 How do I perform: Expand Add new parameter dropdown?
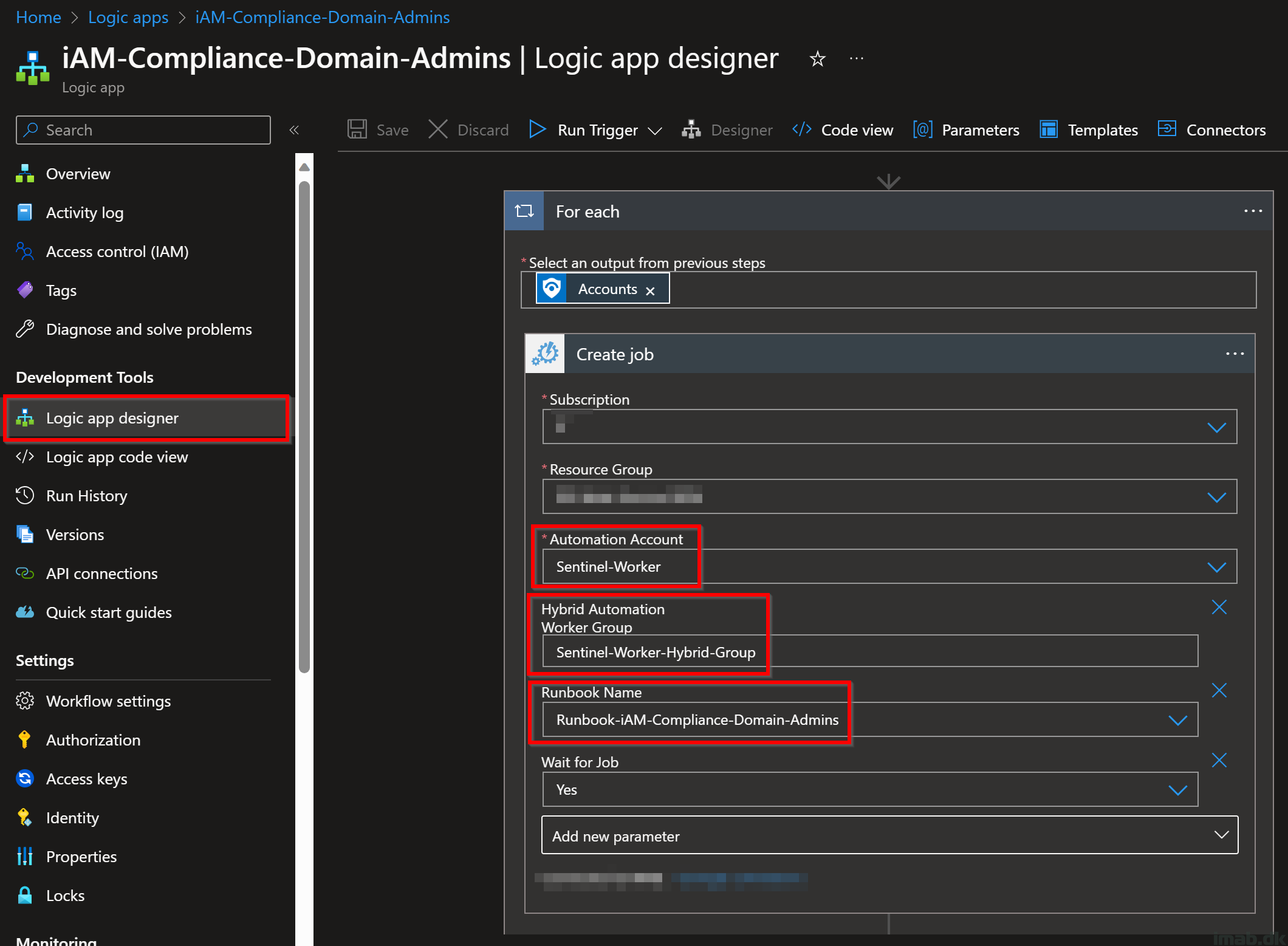(x=1221, y=835)
